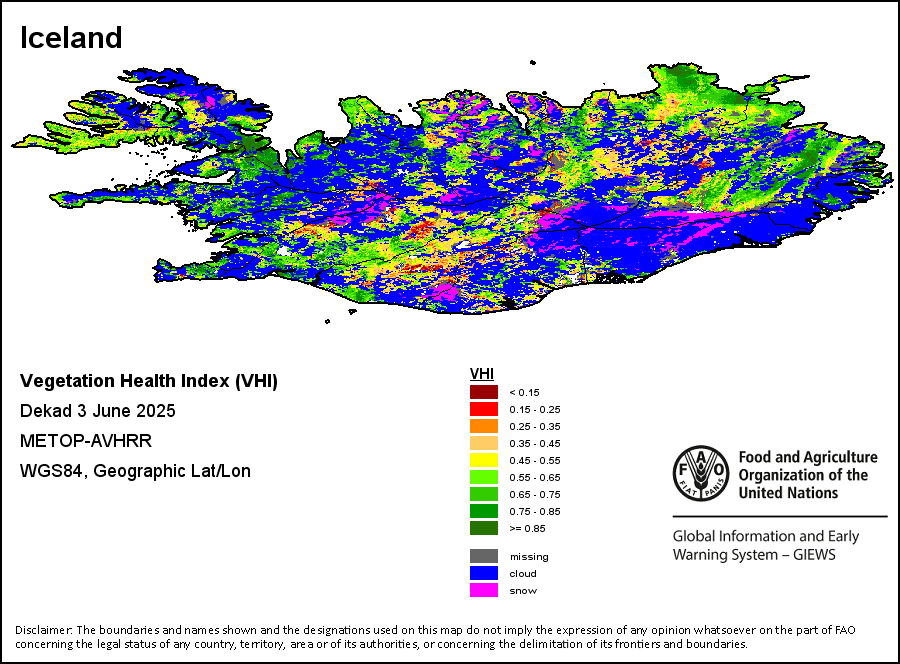
Task: Click the dark red < 0.15 legend swatch
Action: coord(484,393)
